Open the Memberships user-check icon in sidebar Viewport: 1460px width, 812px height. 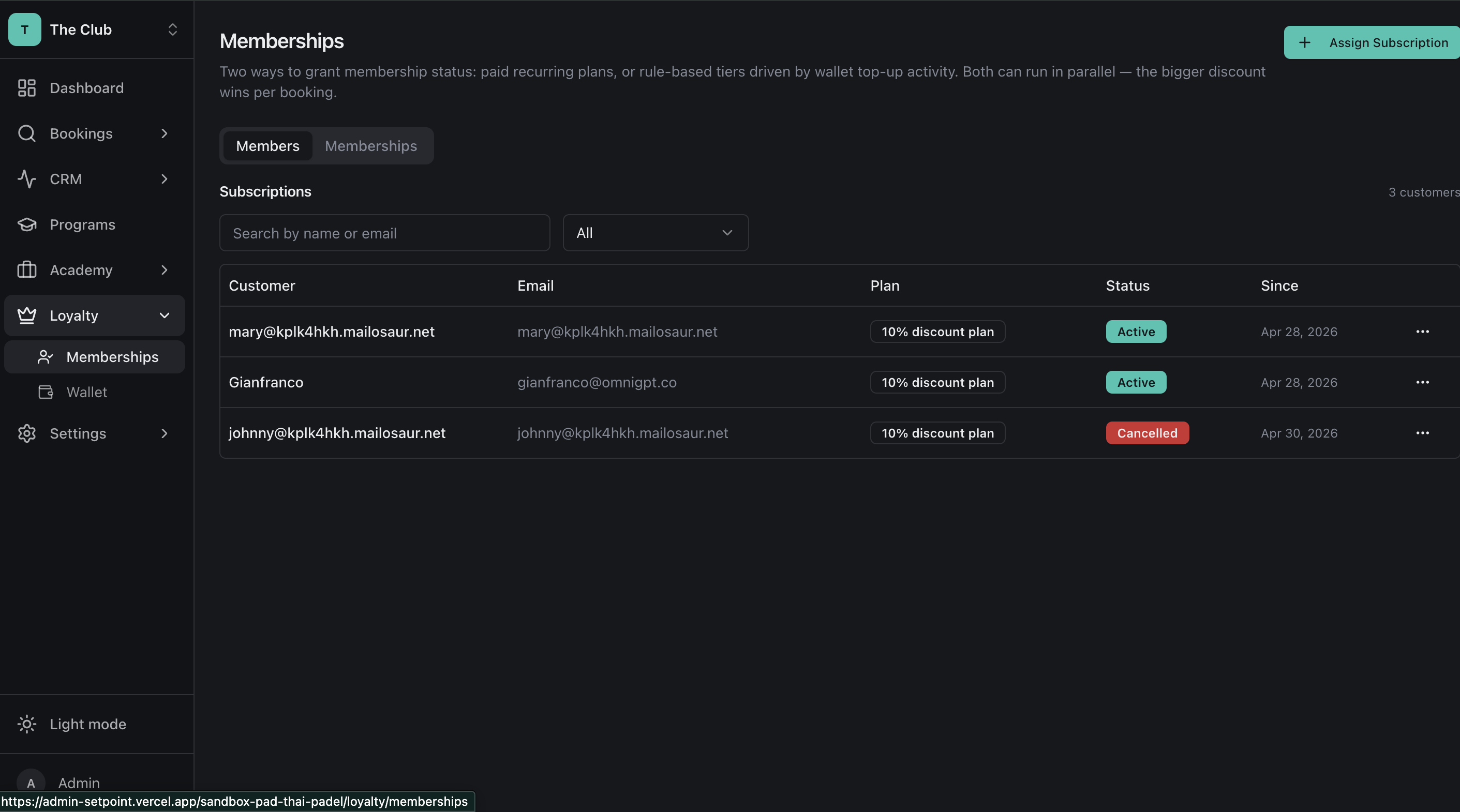[x=46, y=357]
